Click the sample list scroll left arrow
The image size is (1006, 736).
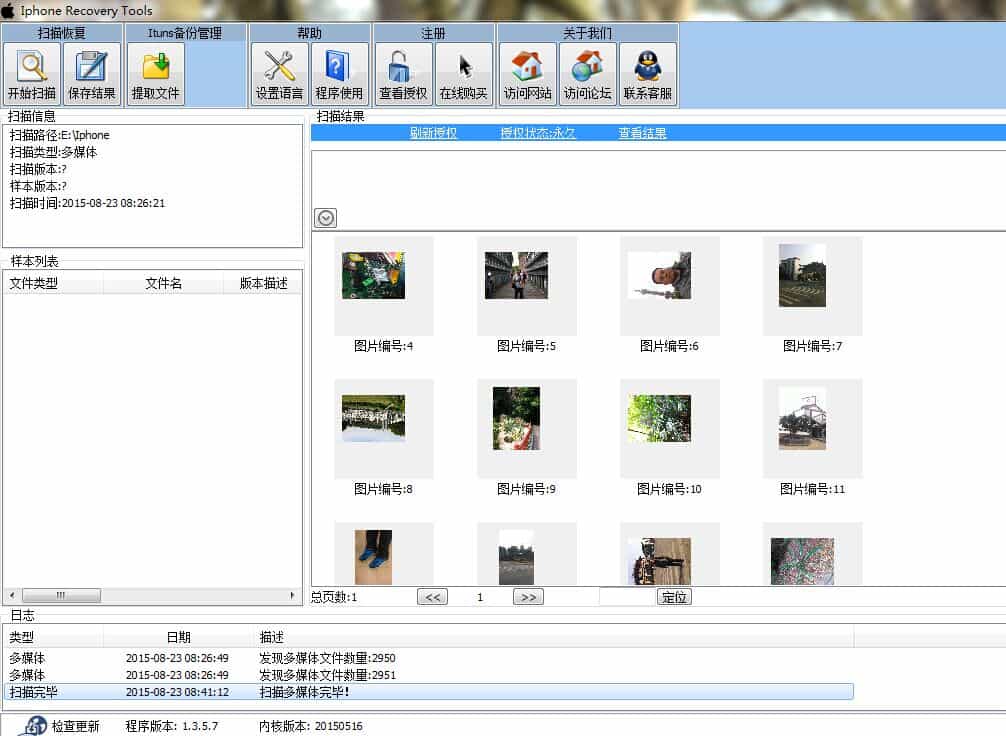coord(12,595)
